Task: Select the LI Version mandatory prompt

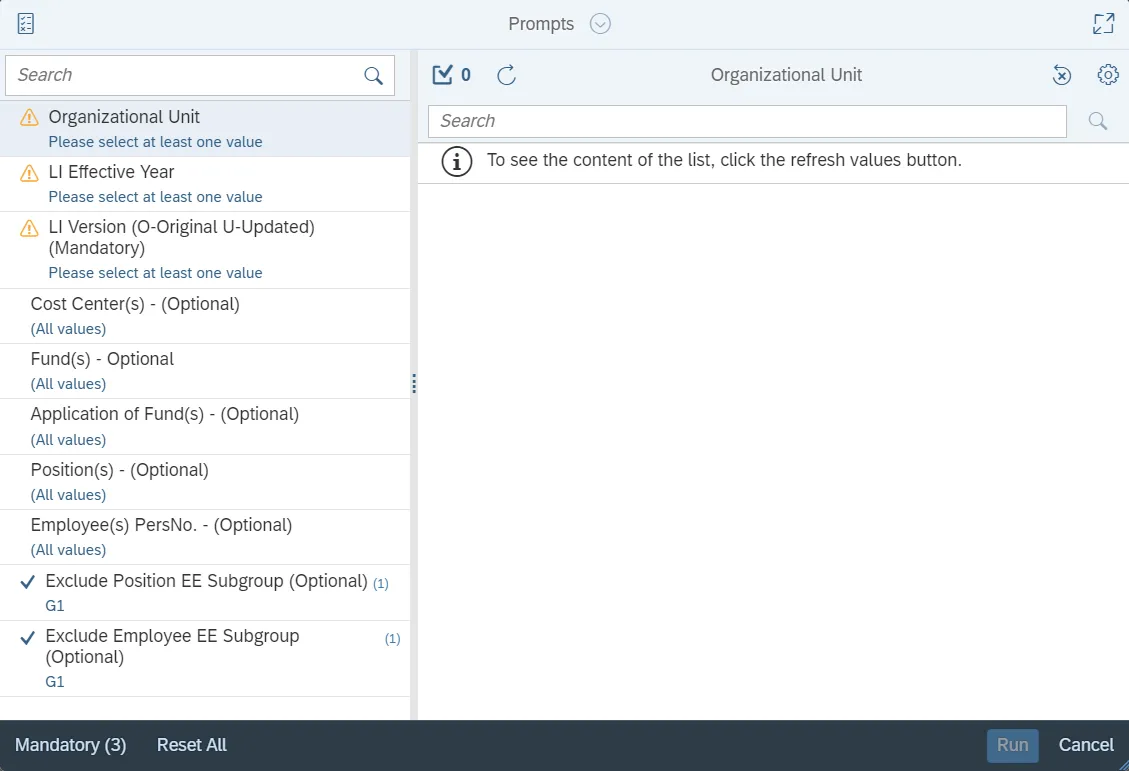Action: tap(181, 237)
